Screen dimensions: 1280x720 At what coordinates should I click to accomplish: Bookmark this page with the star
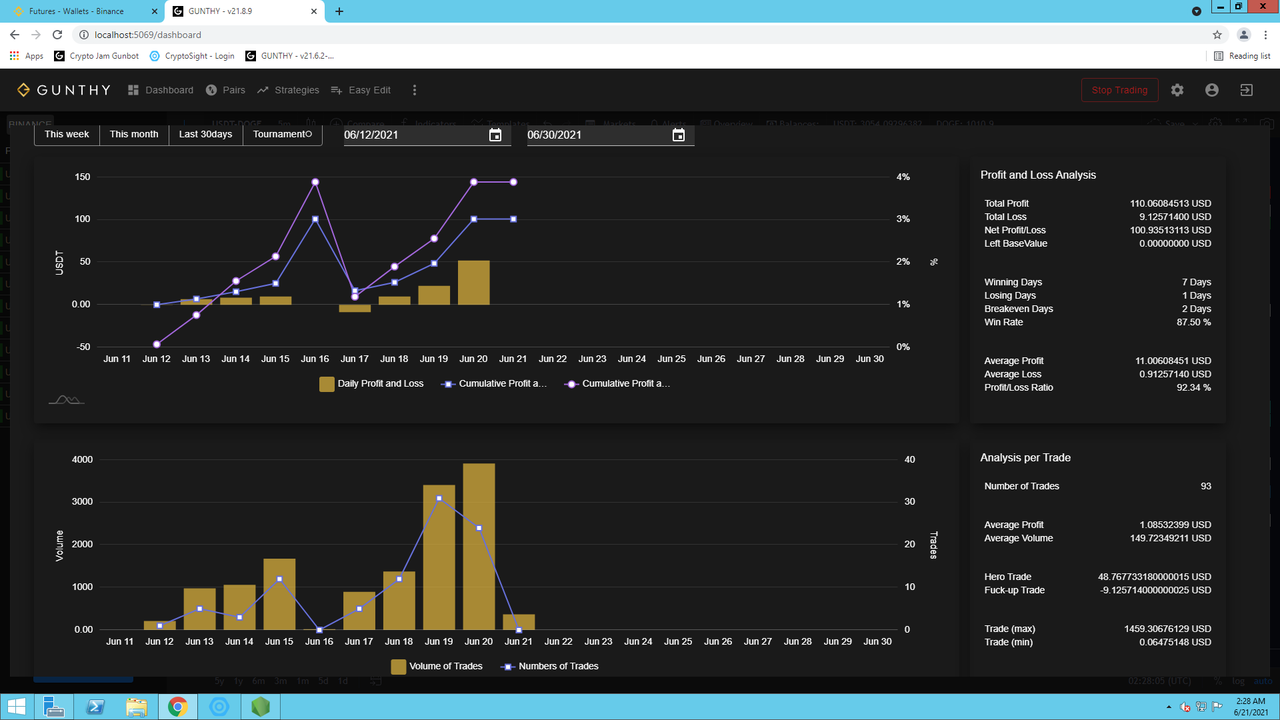(1217, 34)
